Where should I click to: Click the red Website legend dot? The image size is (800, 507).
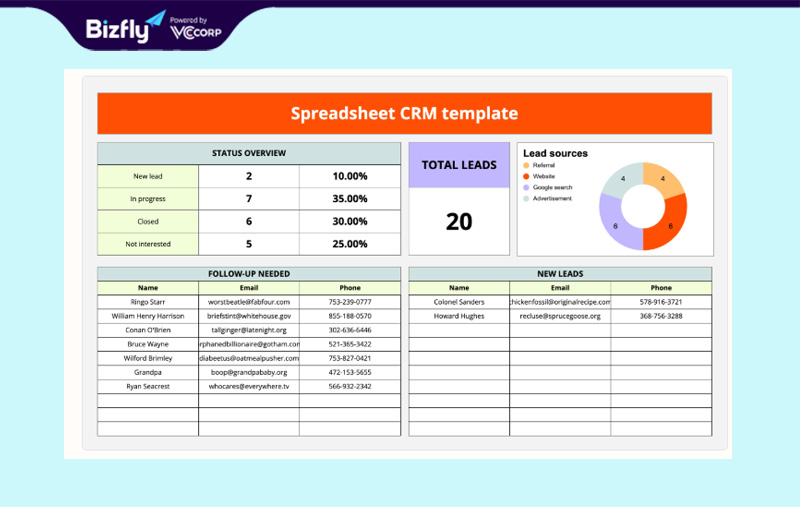(527, 176)
